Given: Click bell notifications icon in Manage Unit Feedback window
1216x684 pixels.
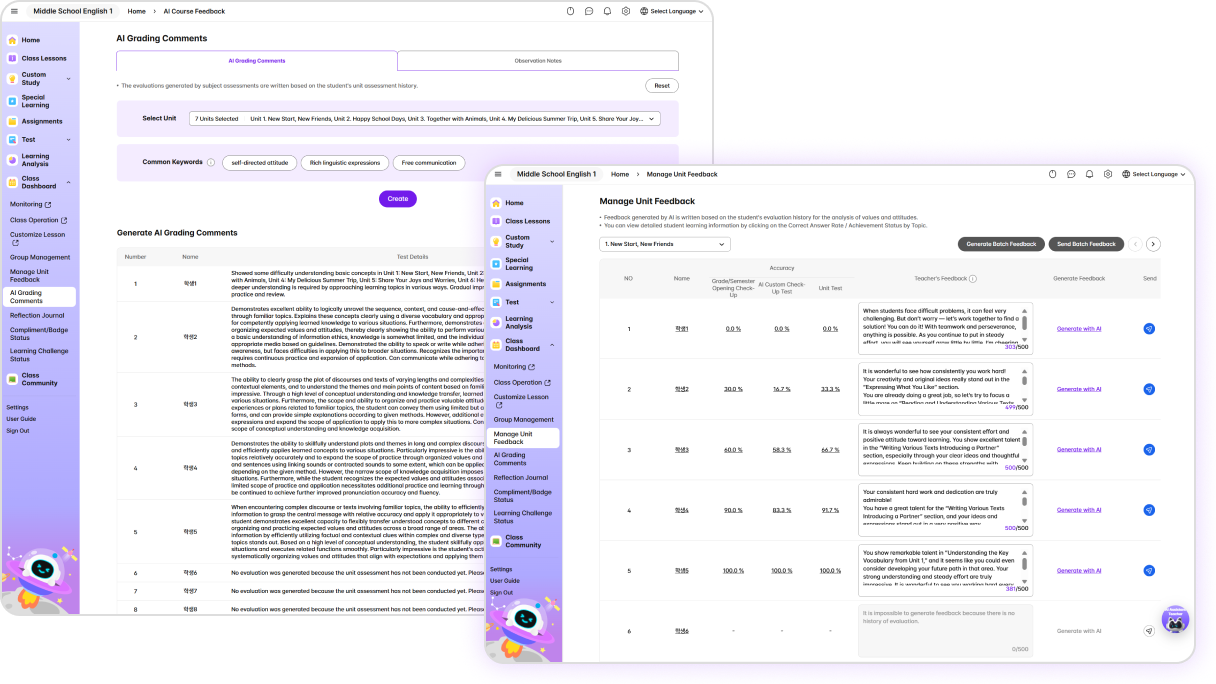Looking at the screenshot, I should click(x=1090, y=174).
